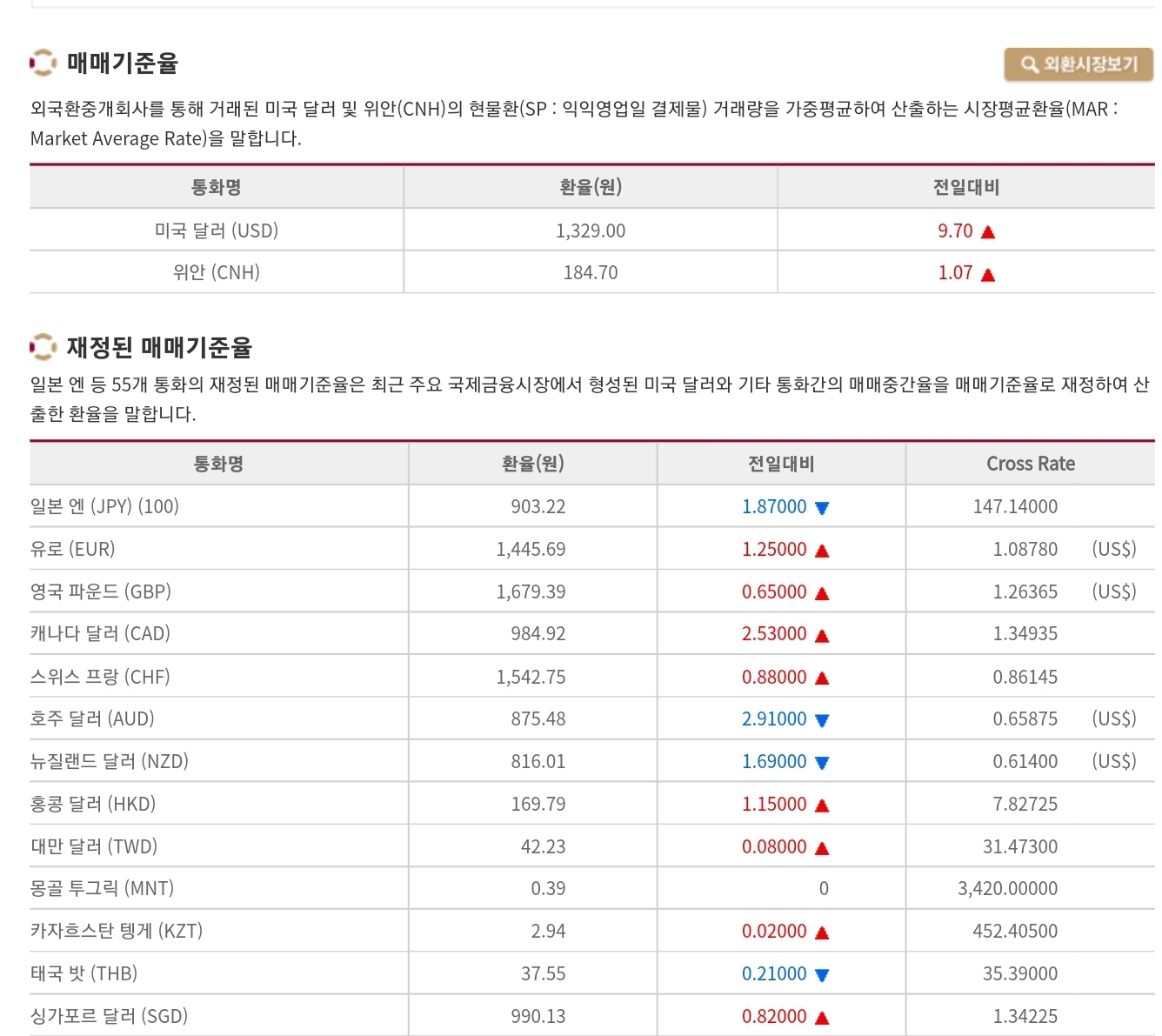Click THB change value 0.21000
This screenshot has height=1036, width=1162.
tap(774, 973)
